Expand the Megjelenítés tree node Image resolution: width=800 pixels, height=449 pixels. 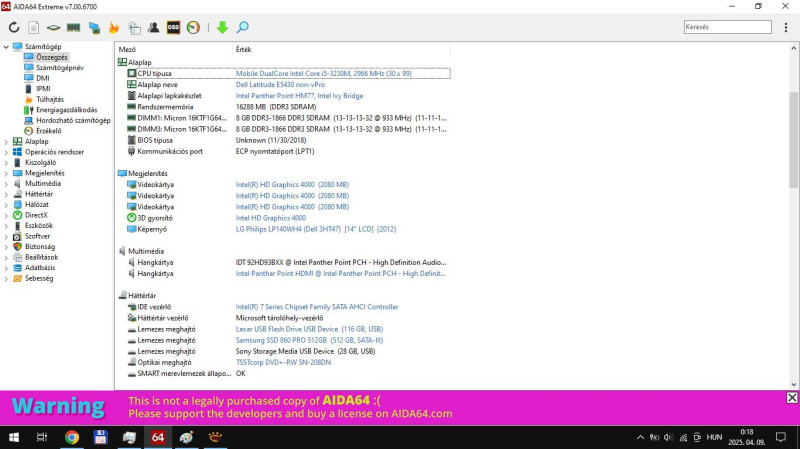(x=6, y=173)
